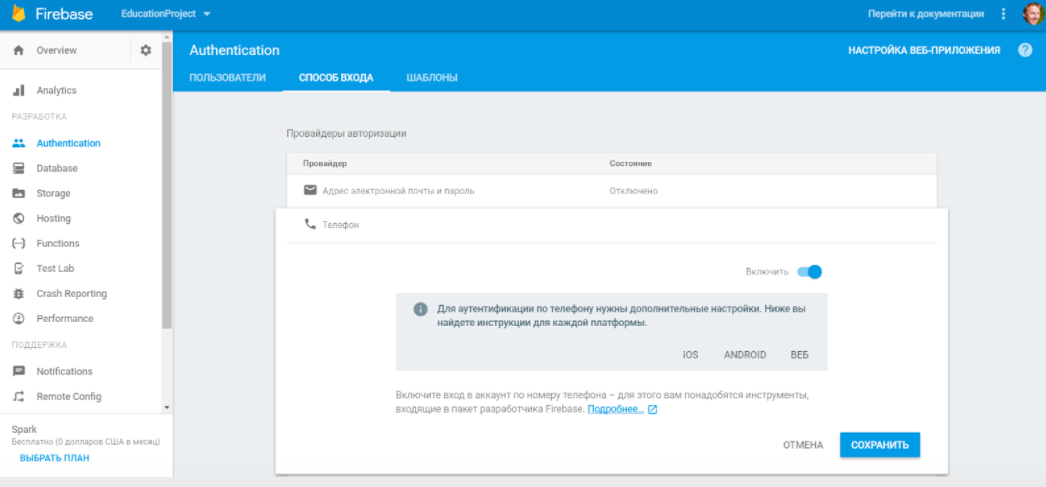Show ANDROID setup instructions
This screenshot has width=1046, height=487.
tap(745, 355)
